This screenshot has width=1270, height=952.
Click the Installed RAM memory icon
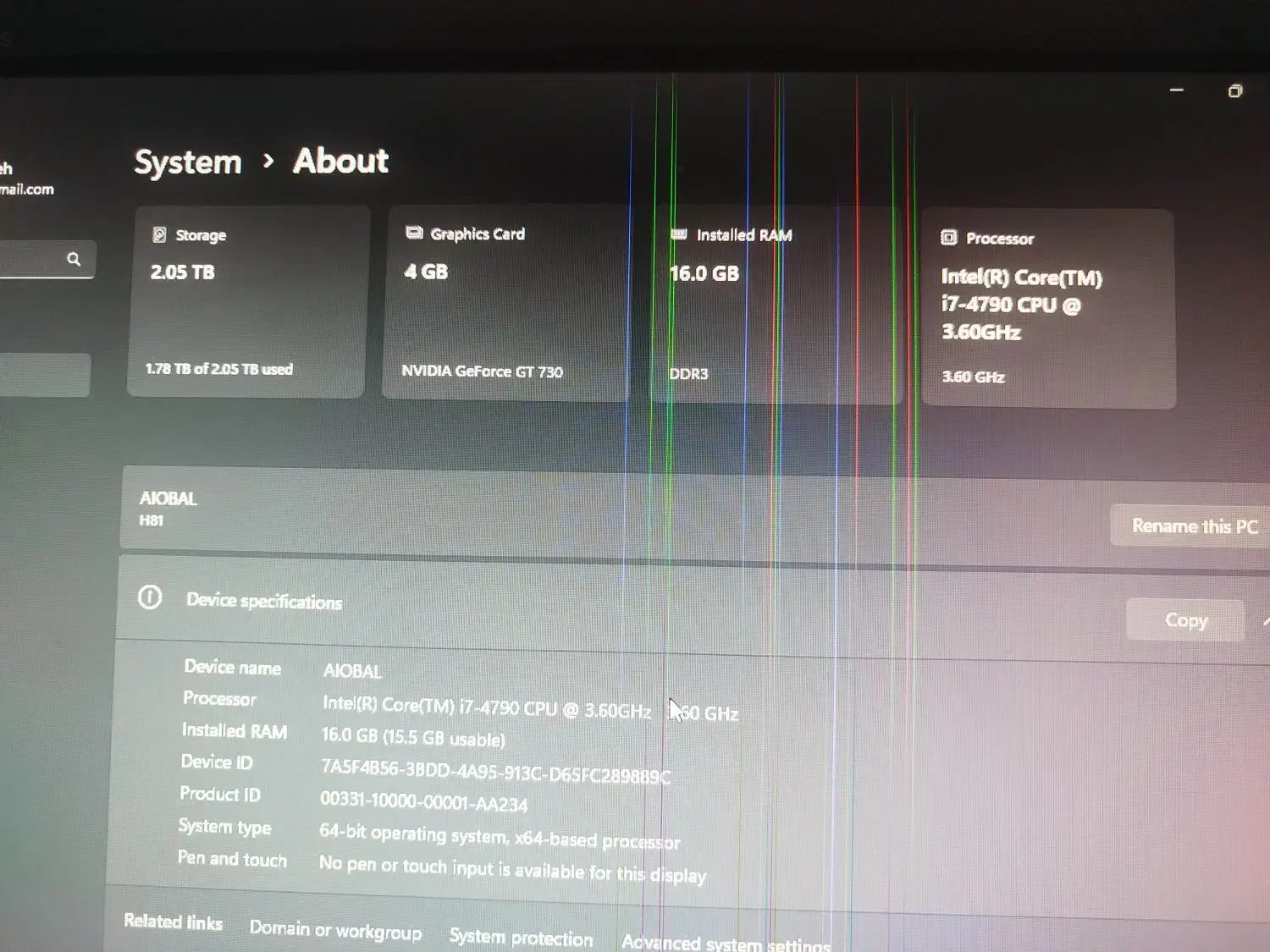click(x=679, y=234)
